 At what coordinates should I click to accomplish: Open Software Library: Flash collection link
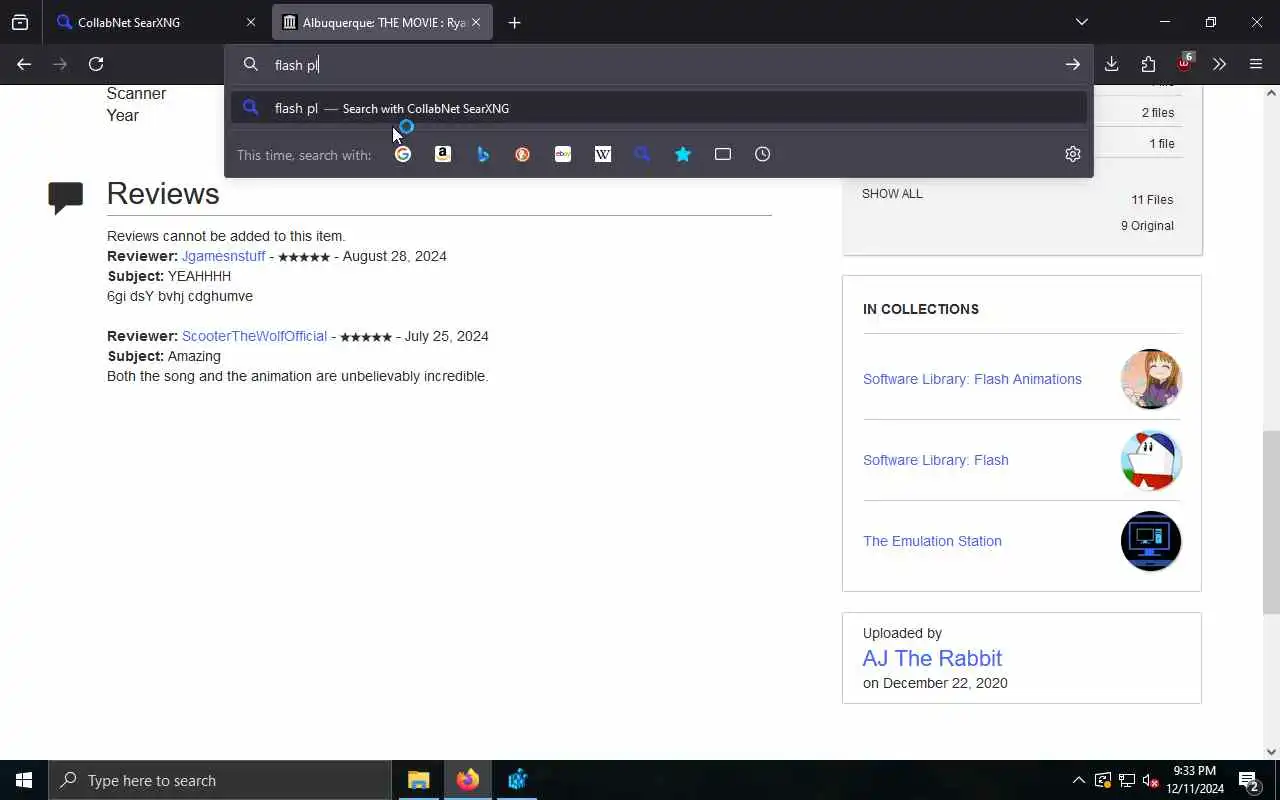[x=935, y=460]
